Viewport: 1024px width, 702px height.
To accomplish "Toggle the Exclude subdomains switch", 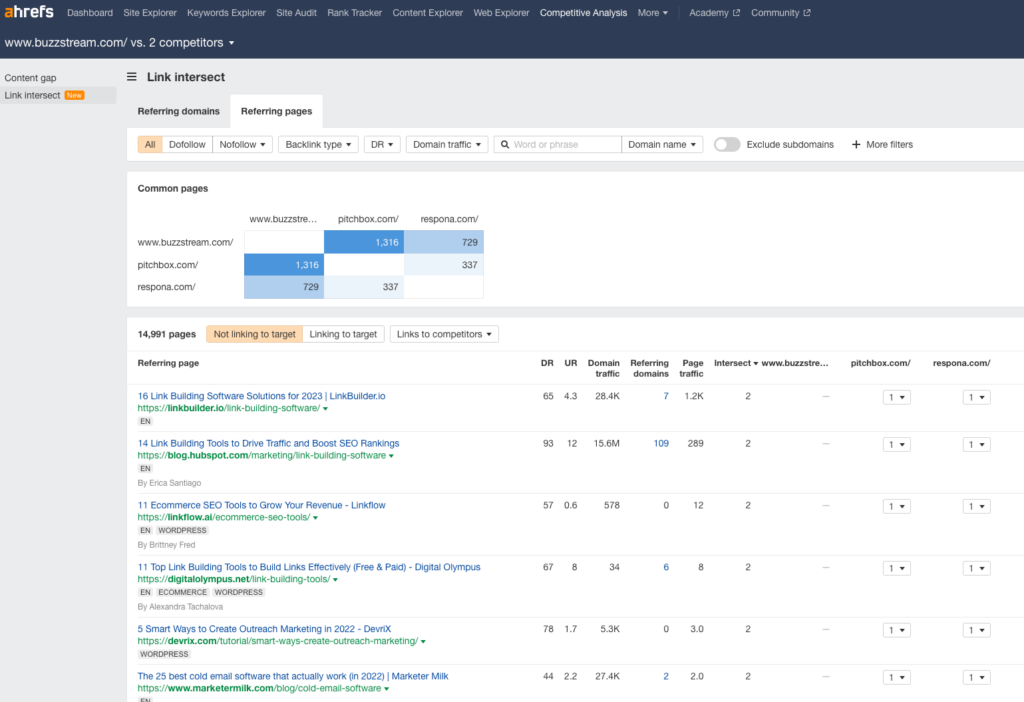I will [x=727, y=144].
